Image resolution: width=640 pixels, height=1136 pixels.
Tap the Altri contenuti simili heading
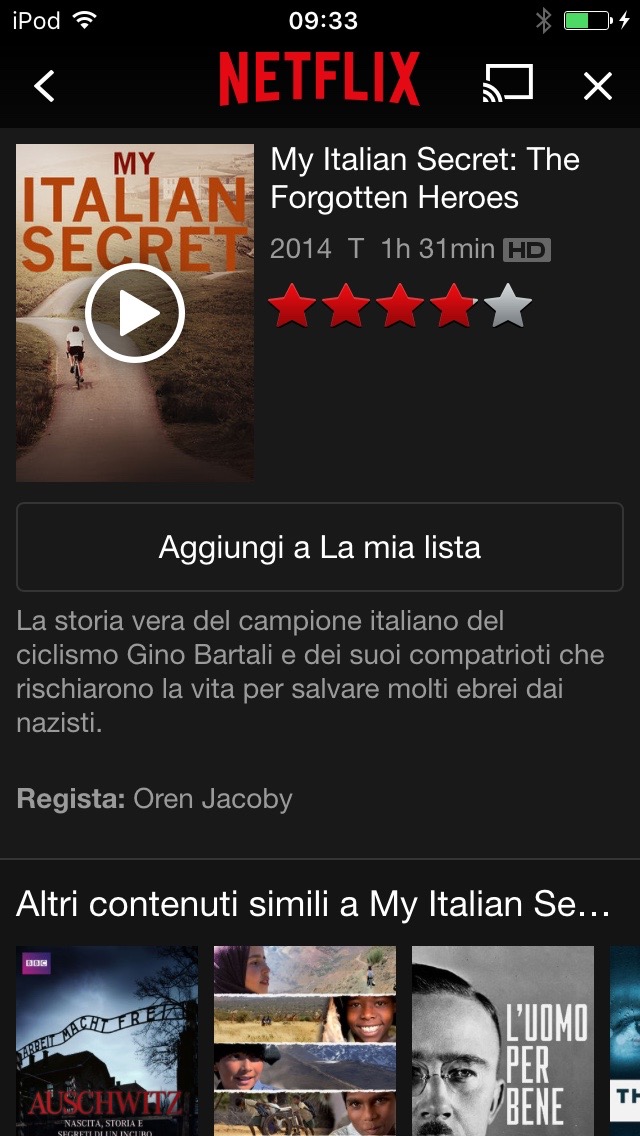point(313,904)
